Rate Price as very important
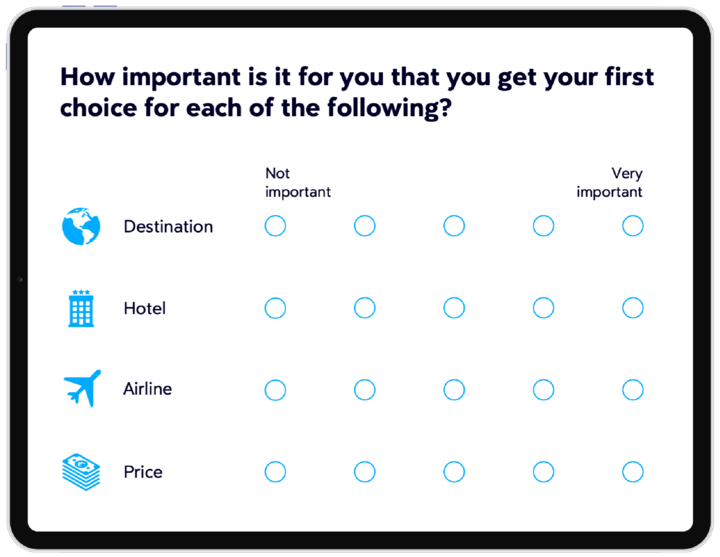 (x=633, y=471)
